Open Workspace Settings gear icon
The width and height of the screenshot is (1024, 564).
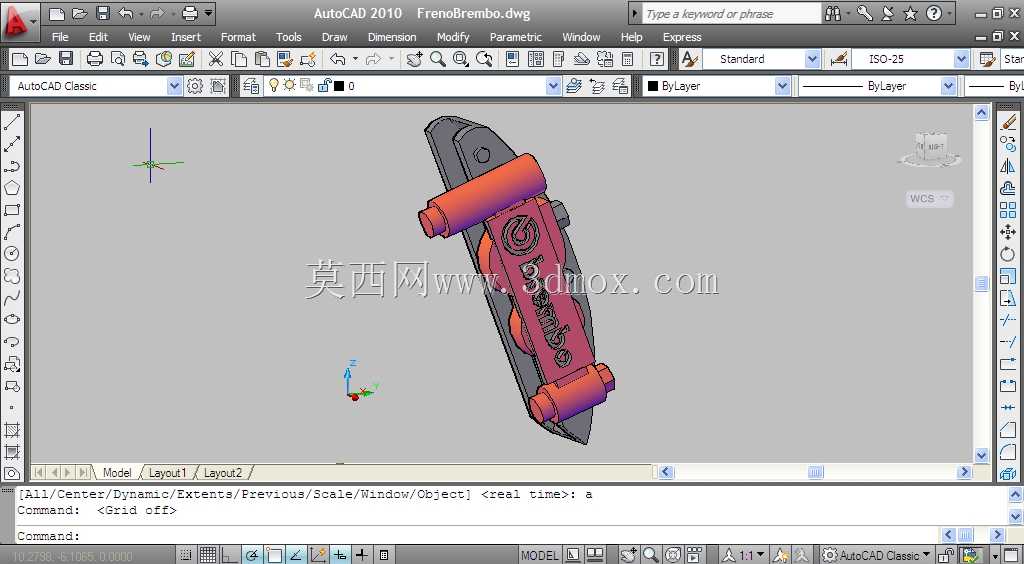click(195, 86)
